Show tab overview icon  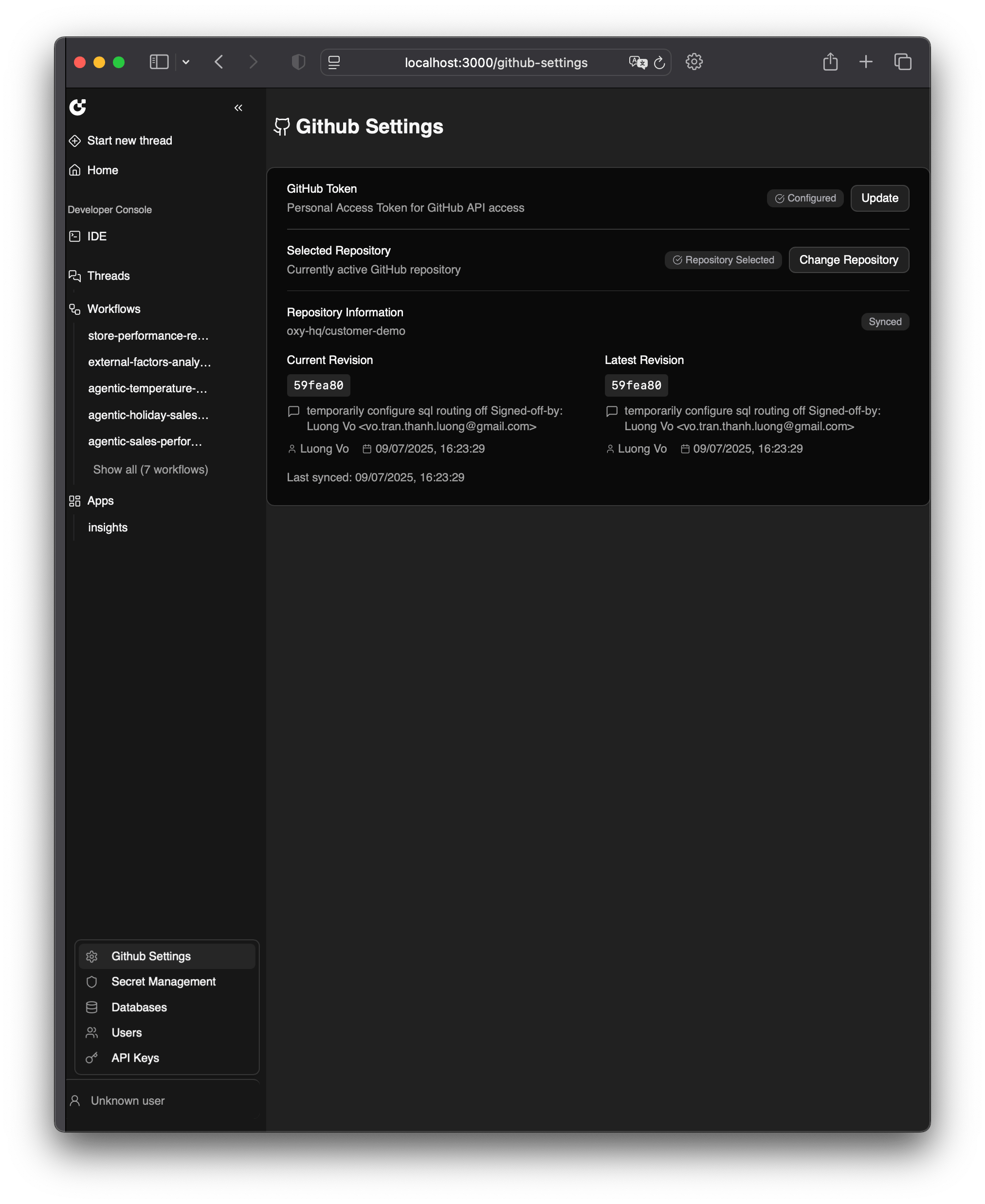click(902, 62)
